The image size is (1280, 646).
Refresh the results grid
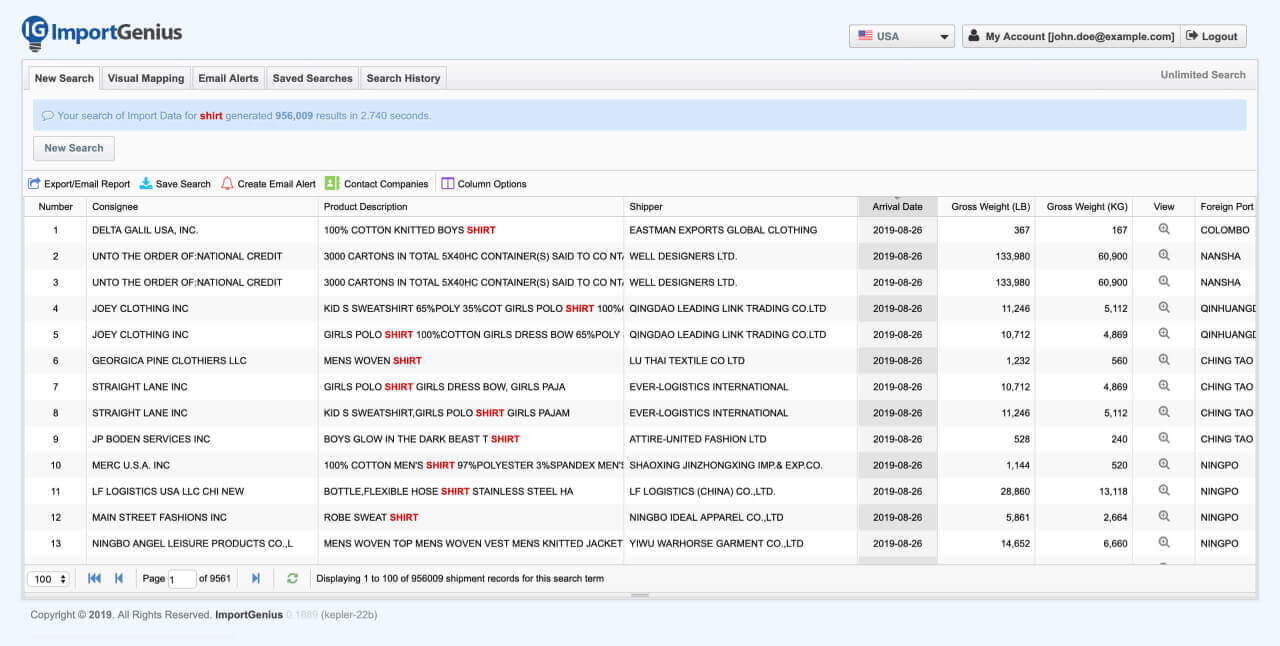tap(292, 578)
